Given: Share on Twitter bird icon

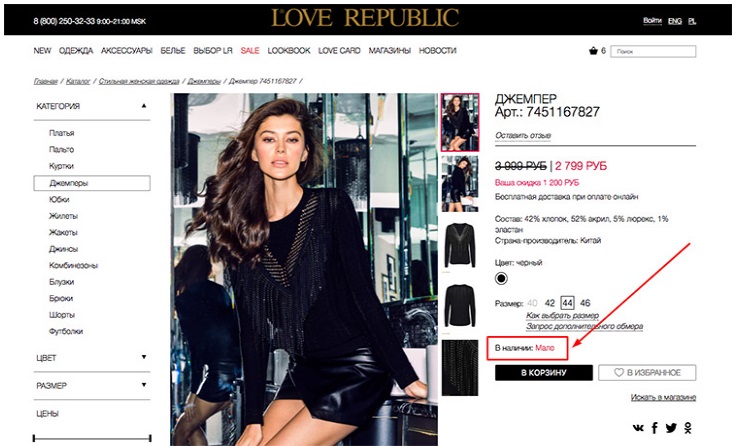Looking at the screenshot, I should (x=671, y=428).
